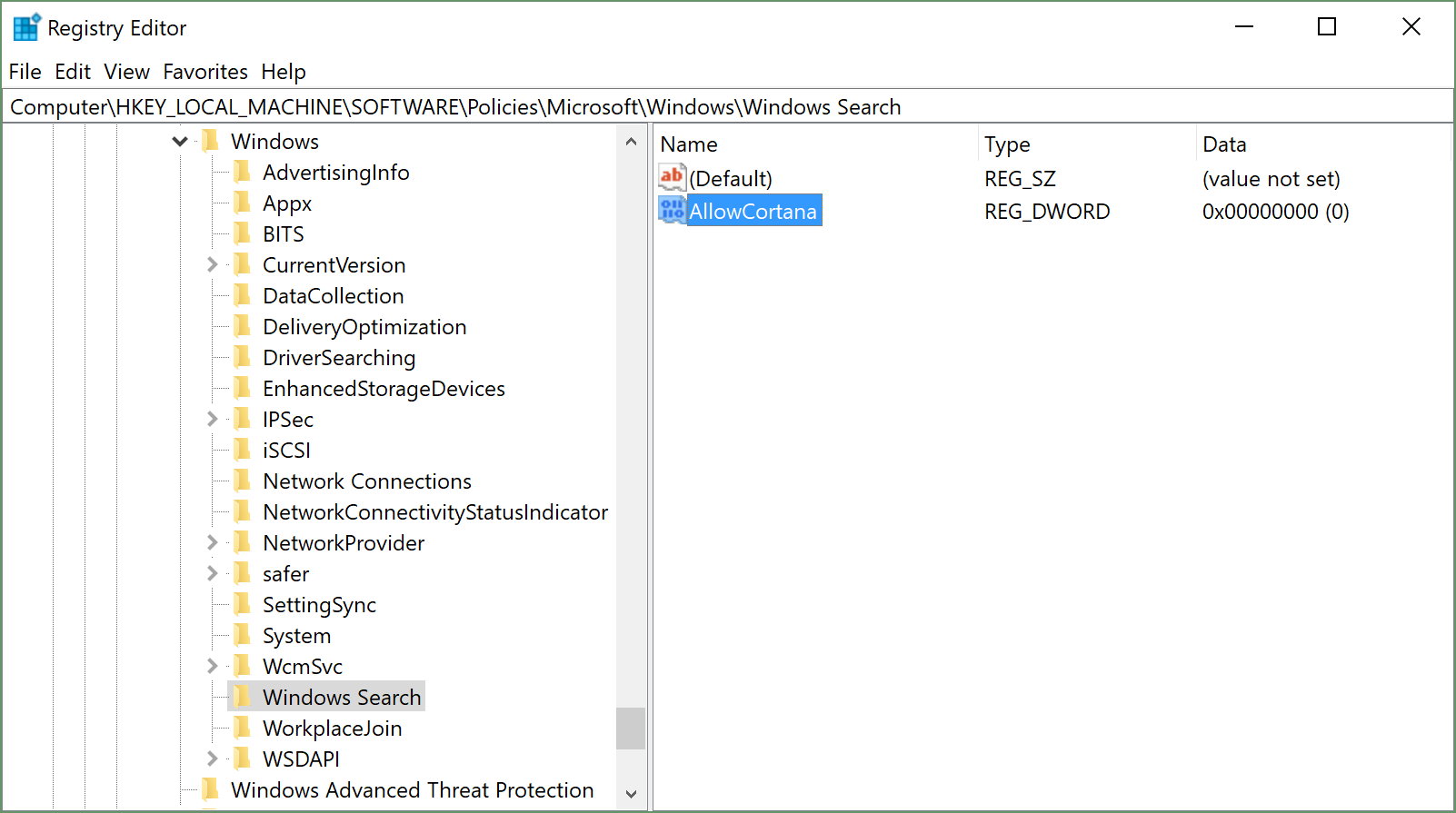This screenshot has width=1456, height=813.
Task: Click the AdvertisingInfo folder icon
Action: (242, 172)
